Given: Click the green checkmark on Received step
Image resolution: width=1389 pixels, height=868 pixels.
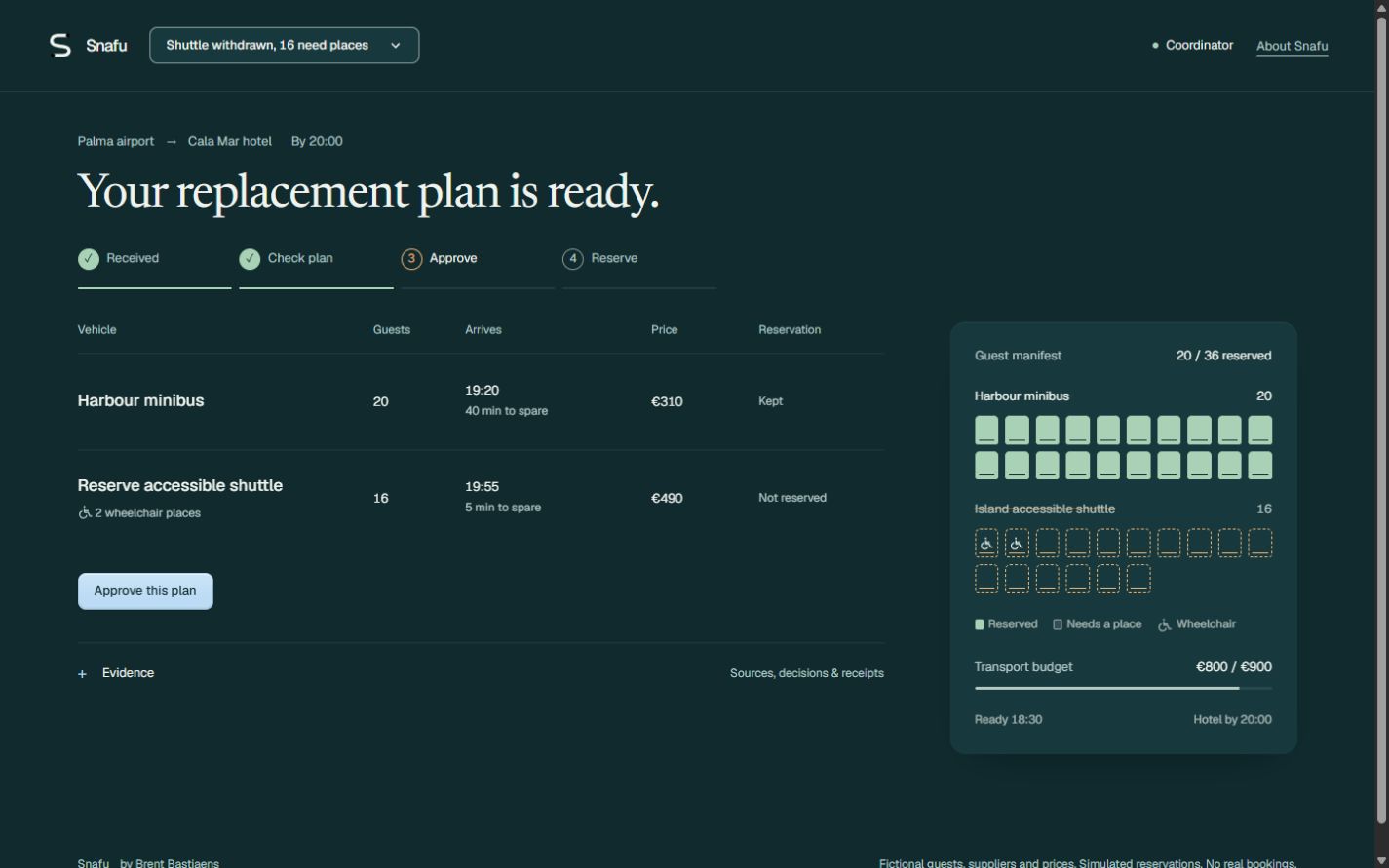Looking at the screenshot, I should click(89, 259).
